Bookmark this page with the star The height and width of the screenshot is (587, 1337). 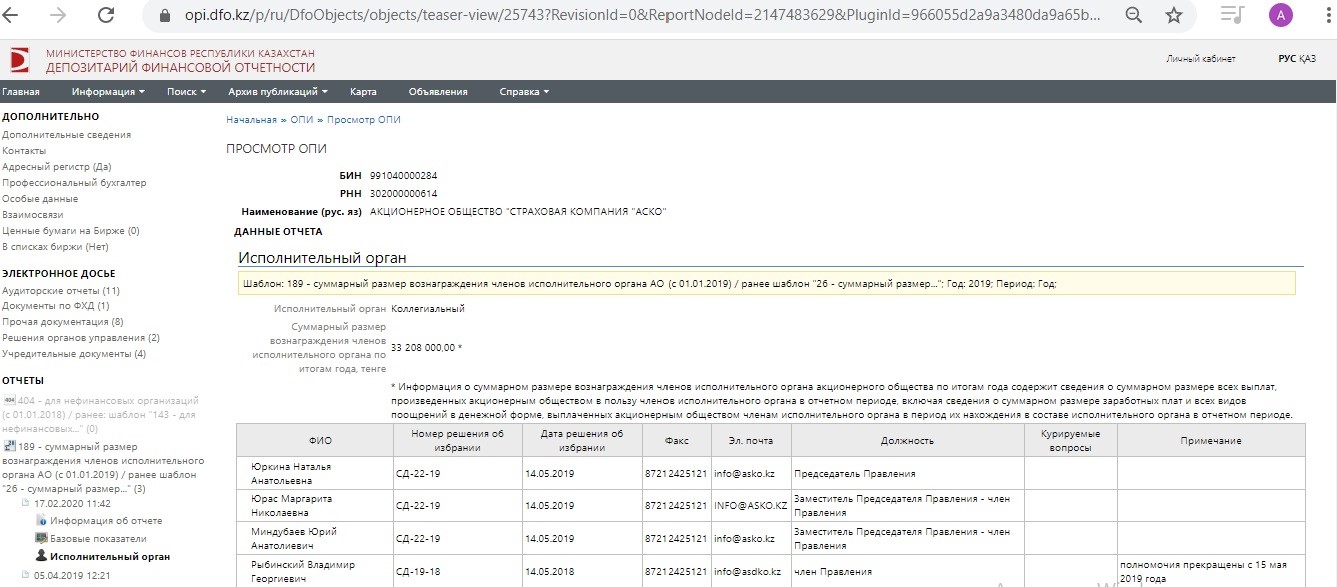click(x=1174, y=15)
